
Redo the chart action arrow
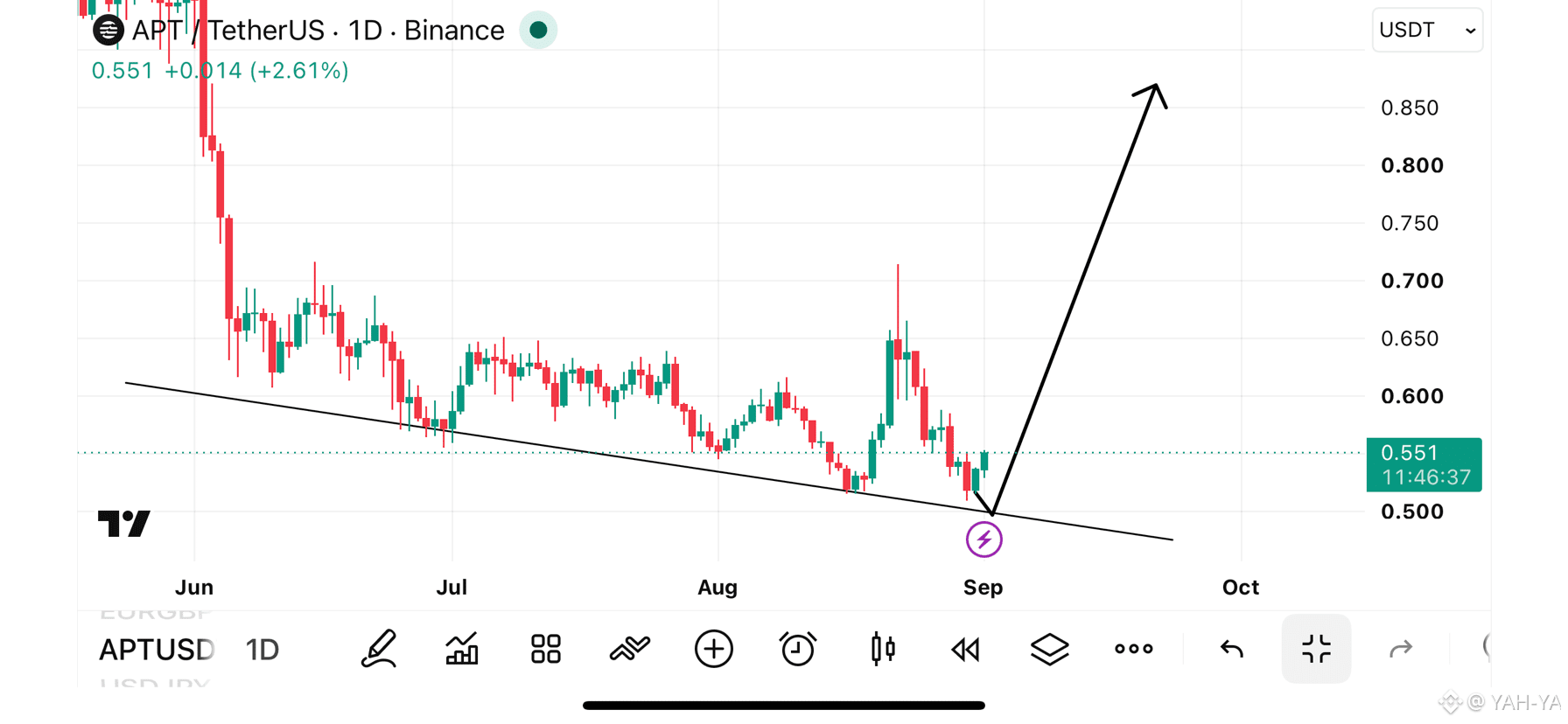tap(1401, 649)
